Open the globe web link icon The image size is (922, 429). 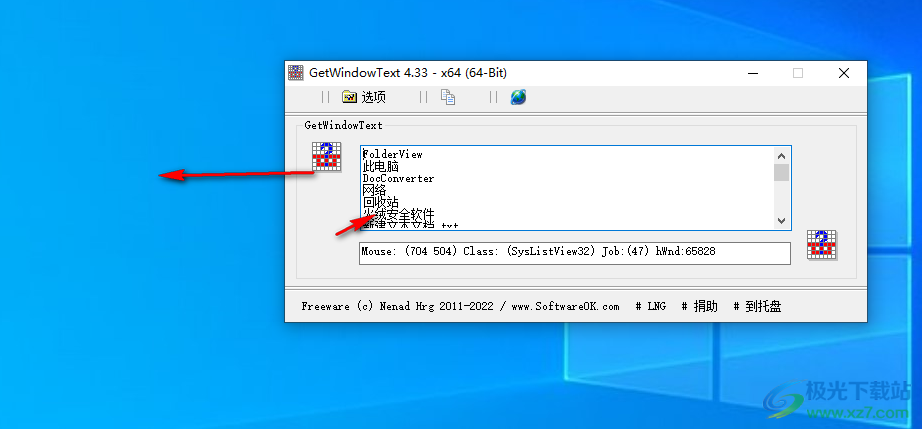[x=518, y=97]
